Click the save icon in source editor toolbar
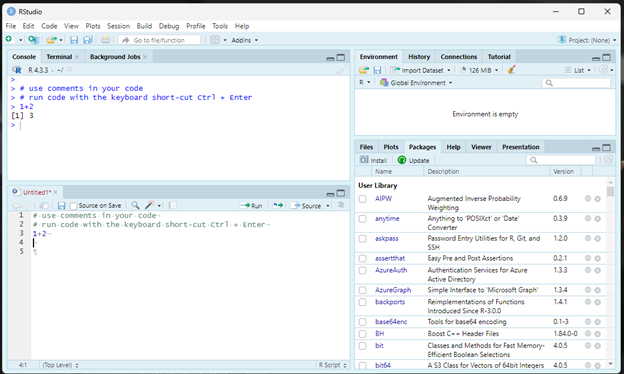The image size is (624, 374). tap(61, 205)
